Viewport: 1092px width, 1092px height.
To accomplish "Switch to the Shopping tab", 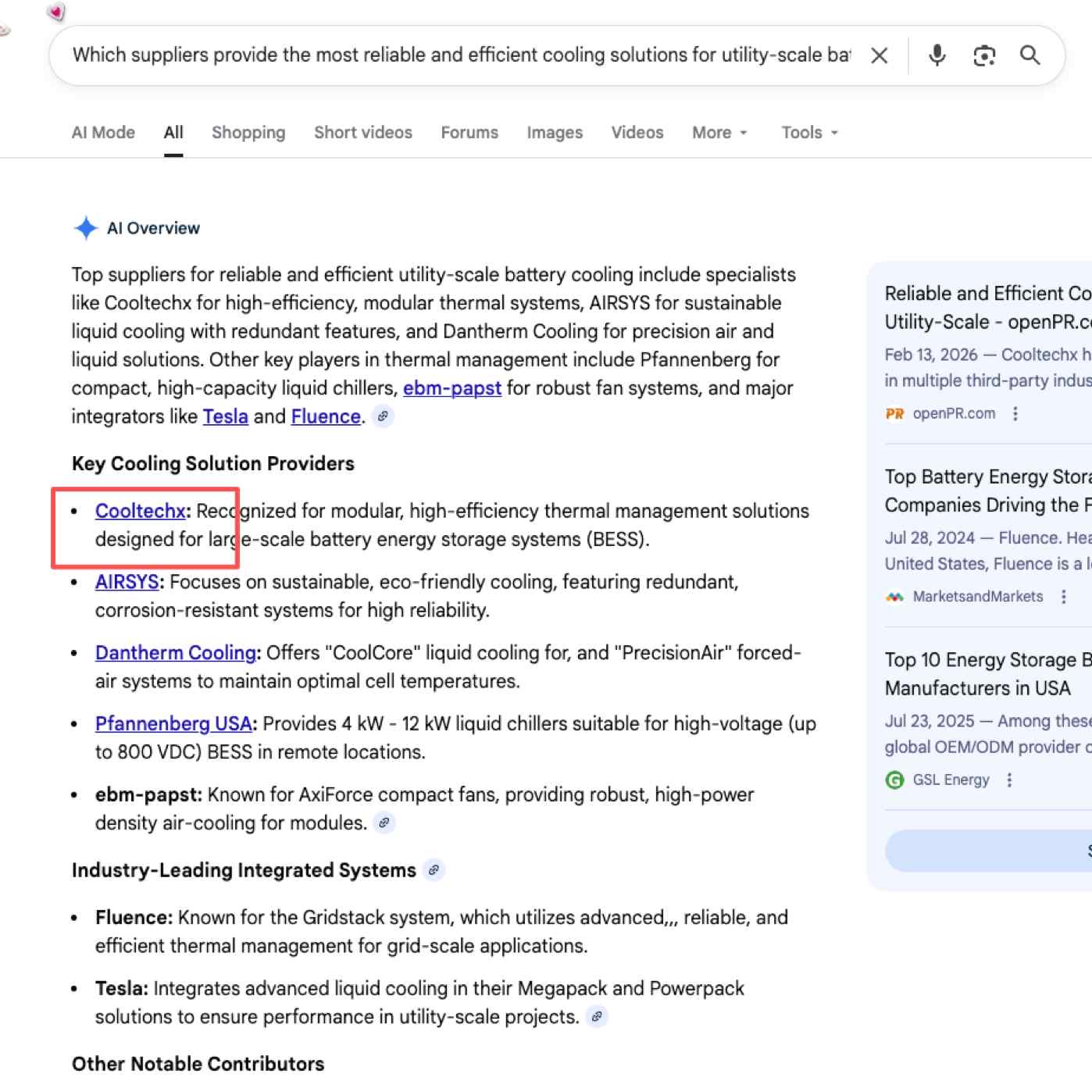I will coord(248,133).
